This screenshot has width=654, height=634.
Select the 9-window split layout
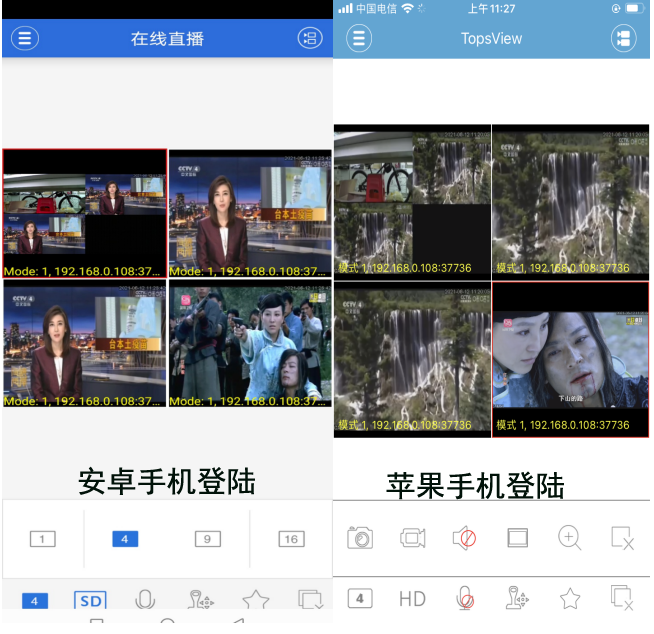coord(207,539)
